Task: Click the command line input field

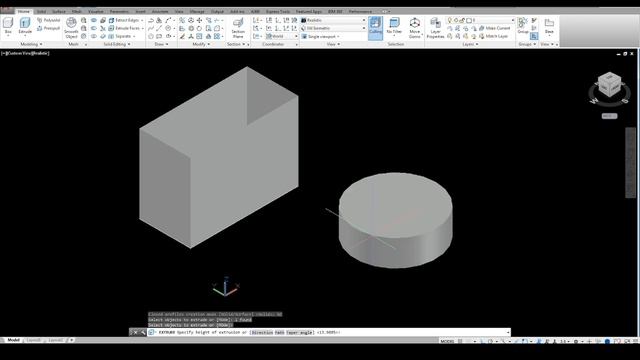Action: (x=329, y=332)
